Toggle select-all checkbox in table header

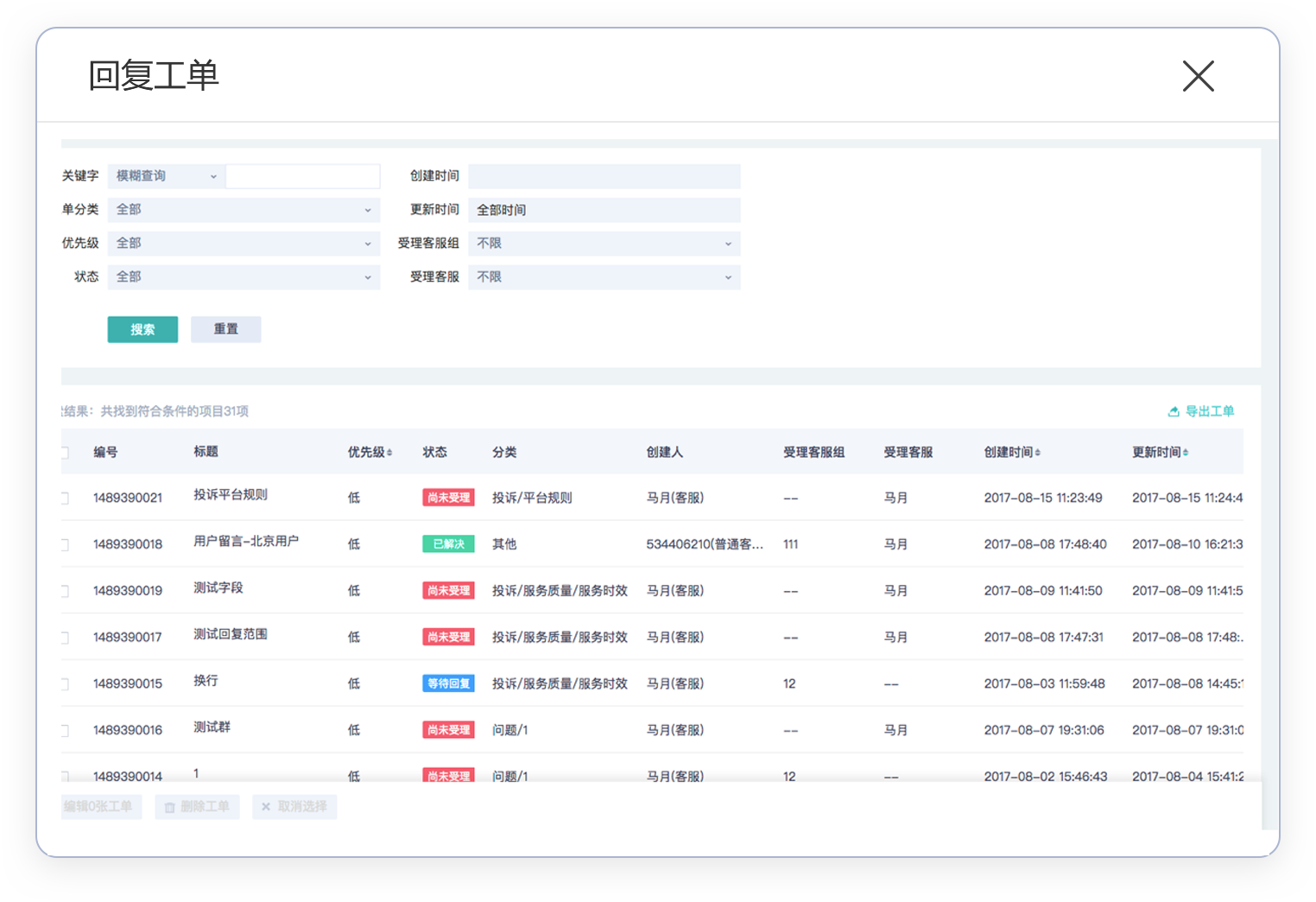pos(65,453)
